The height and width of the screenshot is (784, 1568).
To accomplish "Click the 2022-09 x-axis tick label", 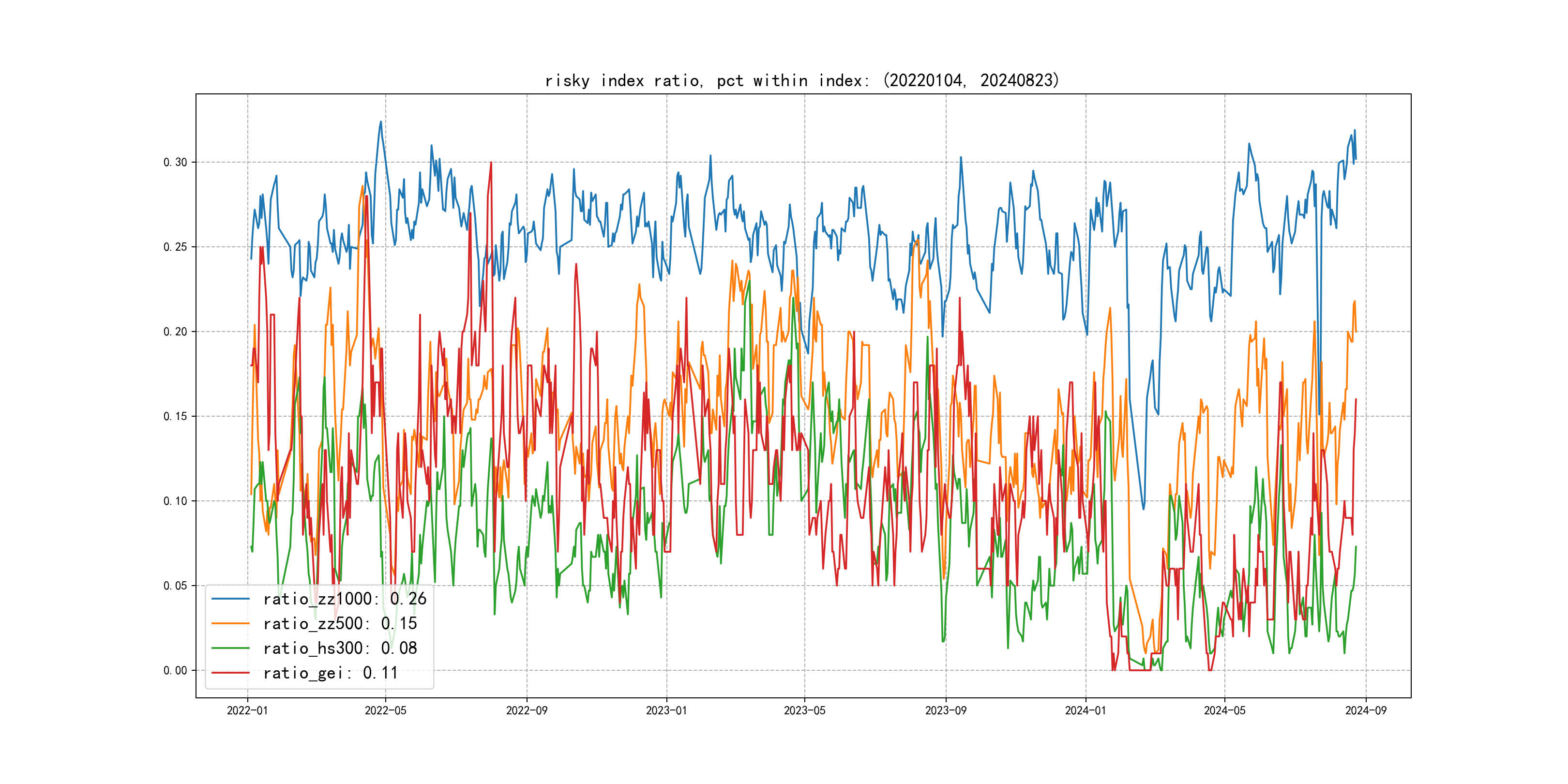I will point(527,711).
